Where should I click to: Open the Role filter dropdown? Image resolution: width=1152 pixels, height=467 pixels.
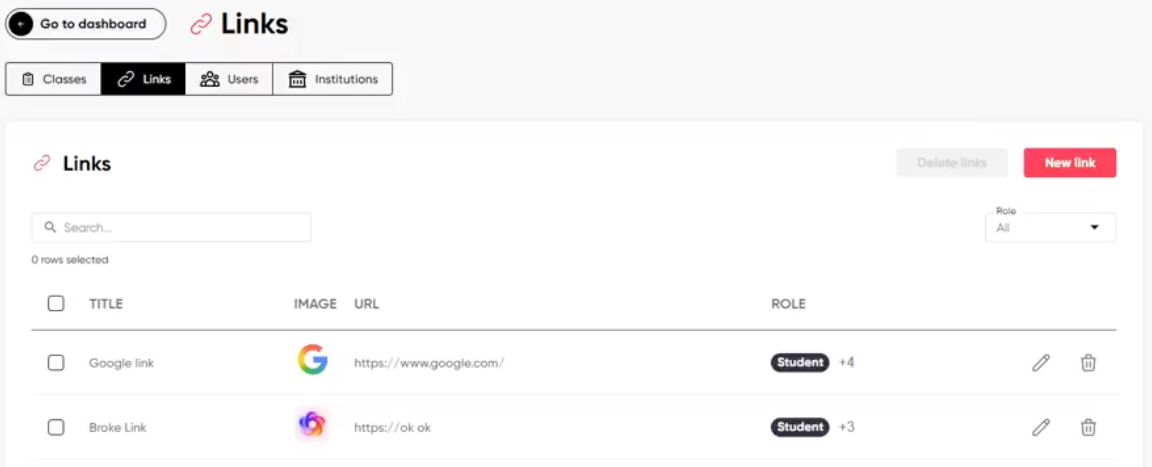click(1050, 228)
